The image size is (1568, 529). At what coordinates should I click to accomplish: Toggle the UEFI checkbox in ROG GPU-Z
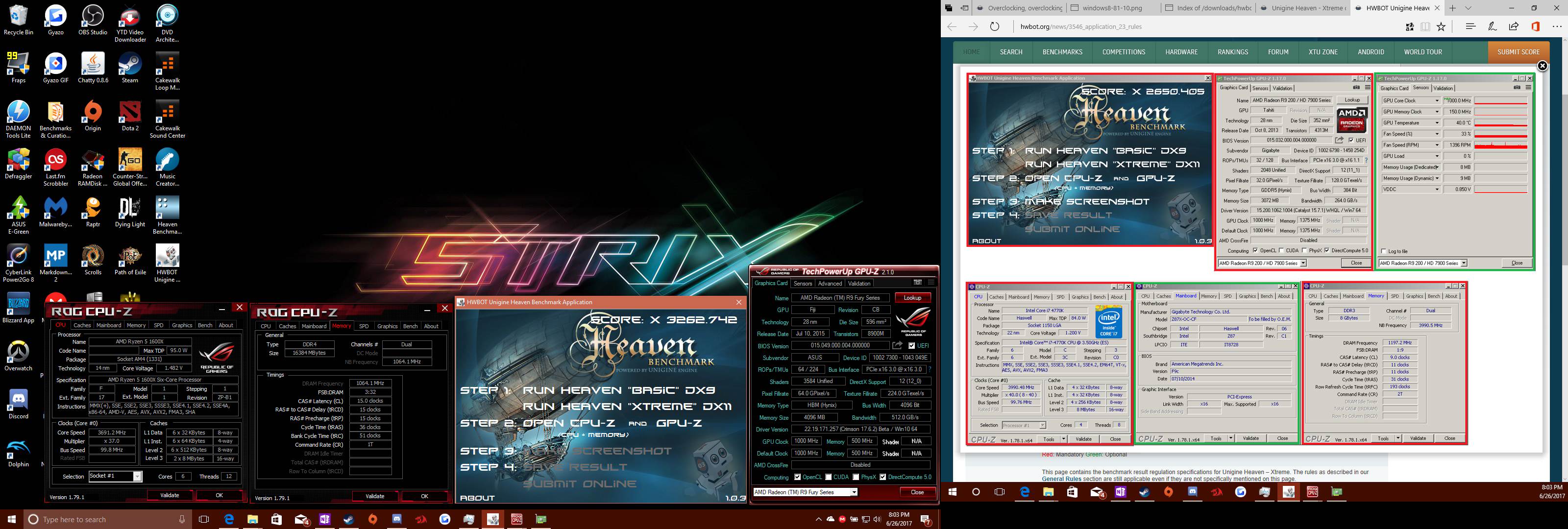[911, 346]
